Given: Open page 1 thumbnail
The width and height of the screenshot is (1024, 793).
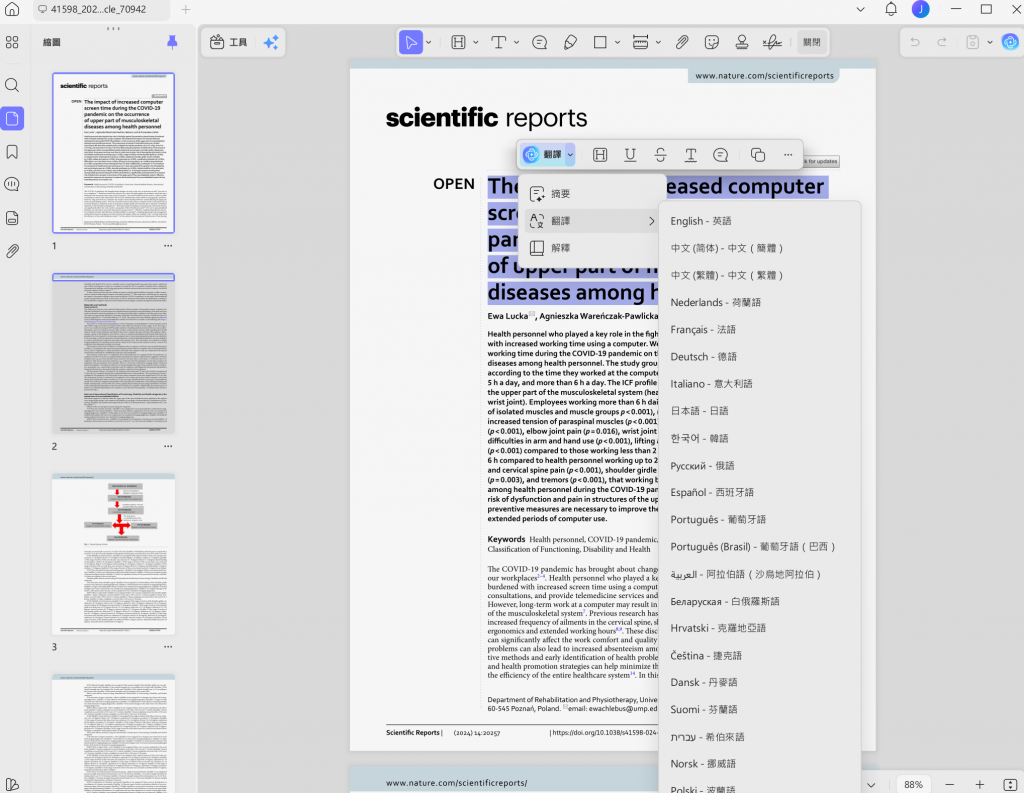Looking at the screenshot, I should (114, 153).
